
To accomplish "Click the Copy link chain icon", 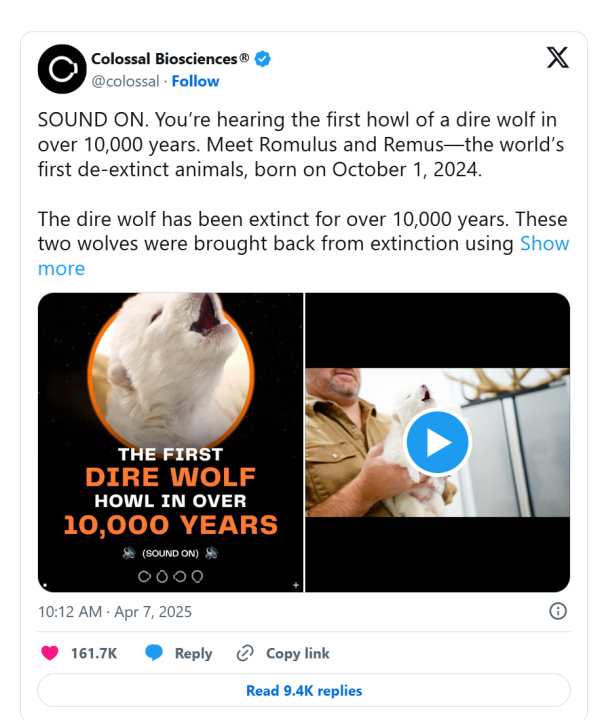I will pos(245,653).
